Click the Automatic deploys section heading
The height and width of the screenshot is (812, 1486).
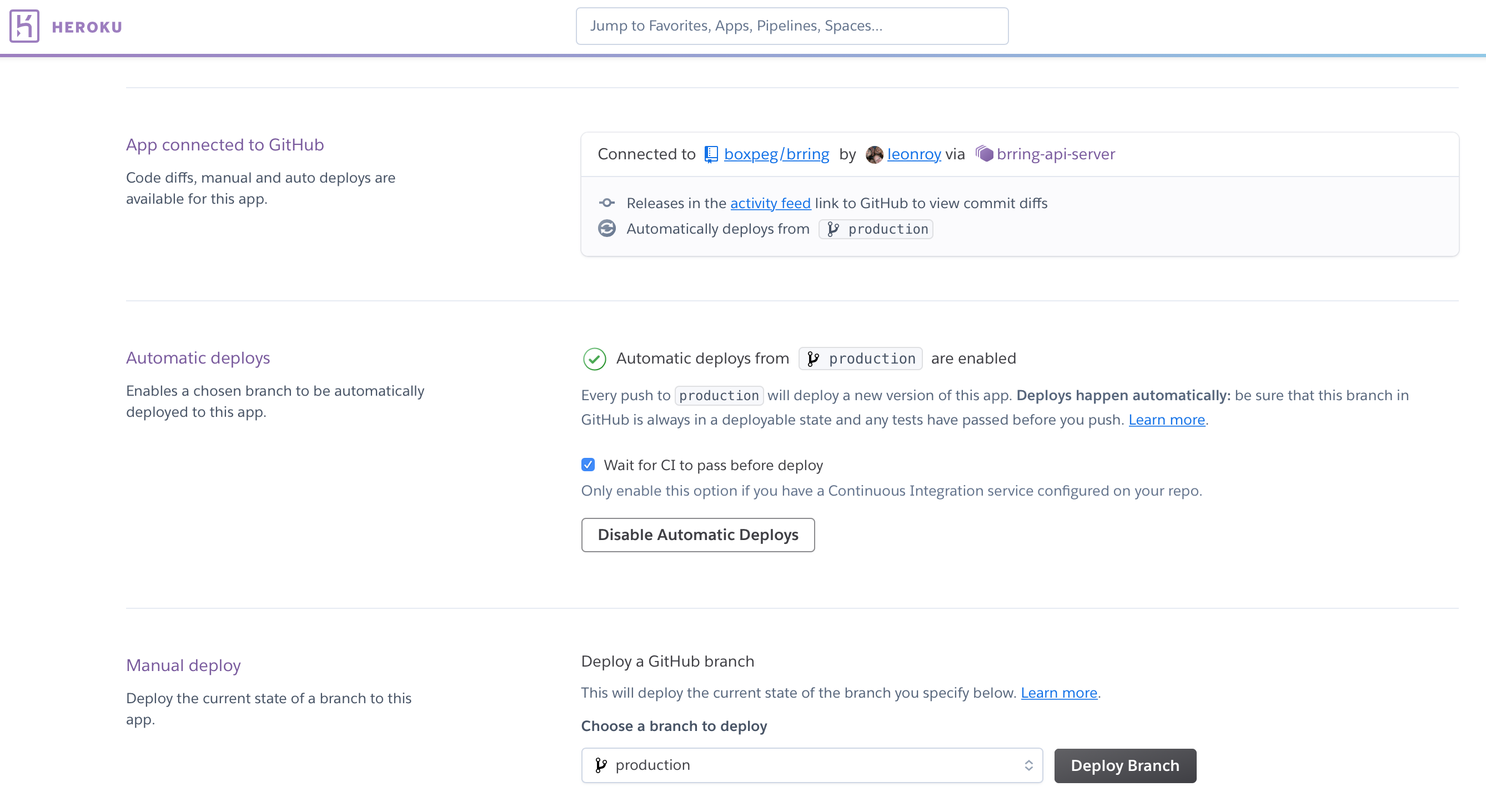tap(198, 358)
